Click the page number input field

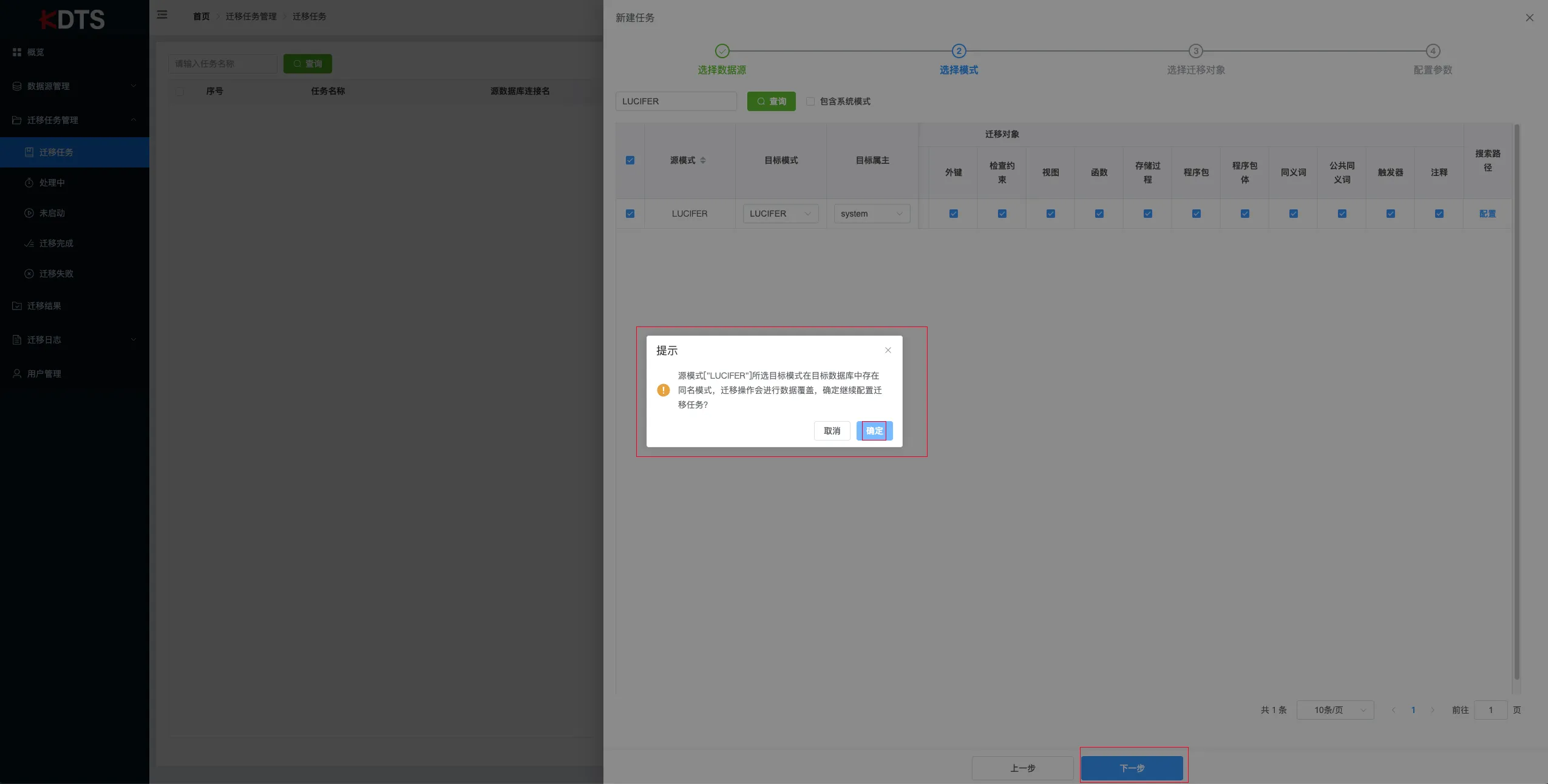click(1490, 709)
